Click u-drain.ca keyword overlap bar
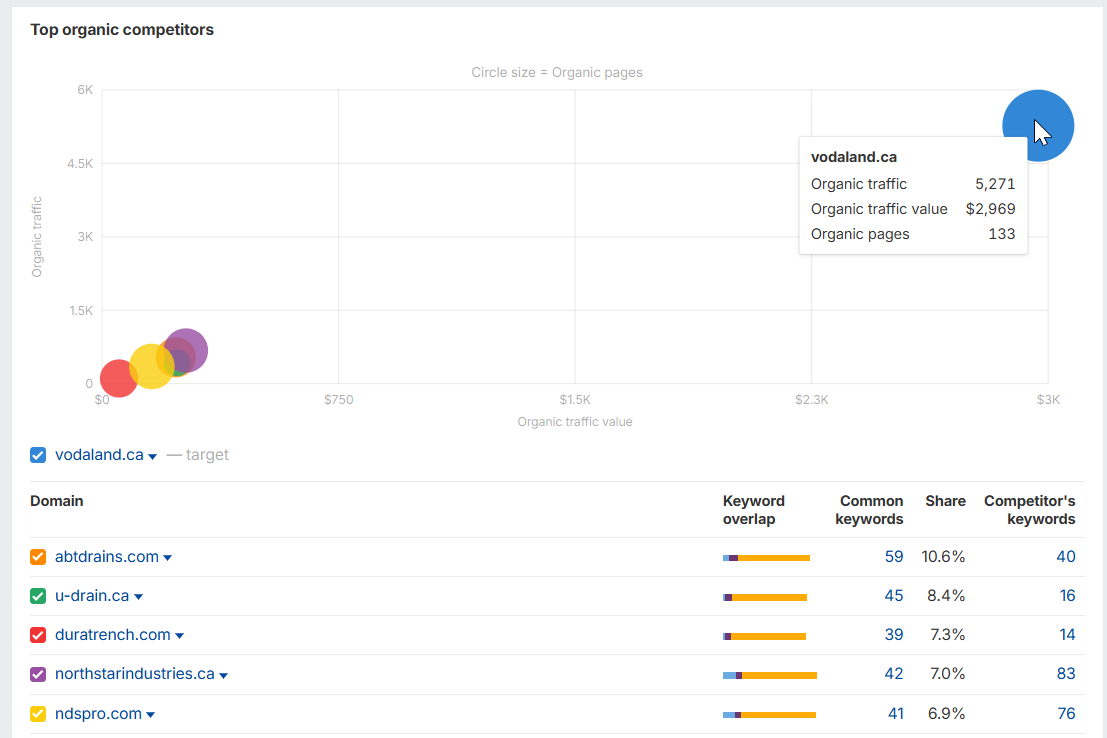Viewport: 1107px width, 738px height. click(765, 597)
